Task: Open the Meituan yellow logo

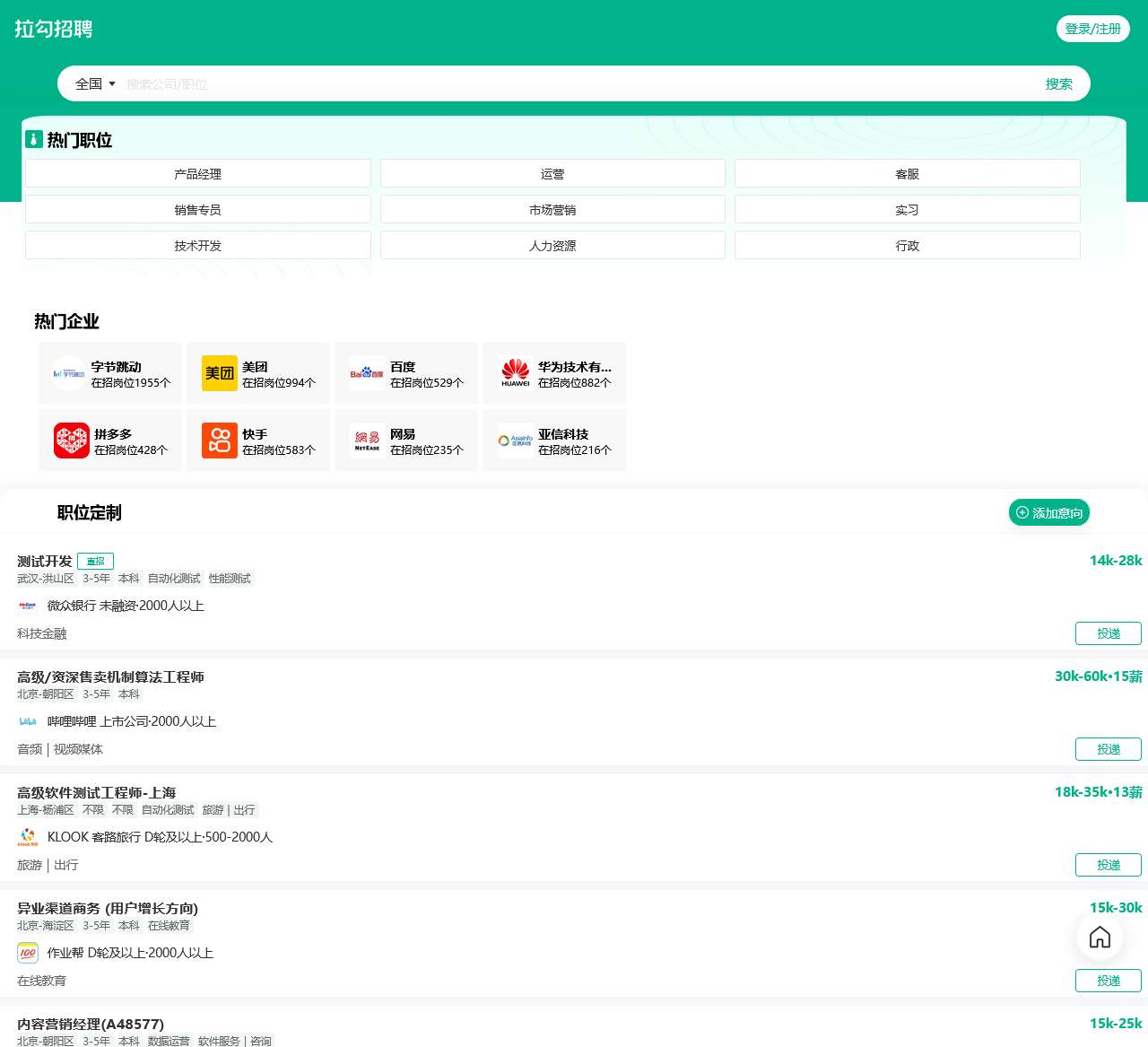Action: (219, 373)
